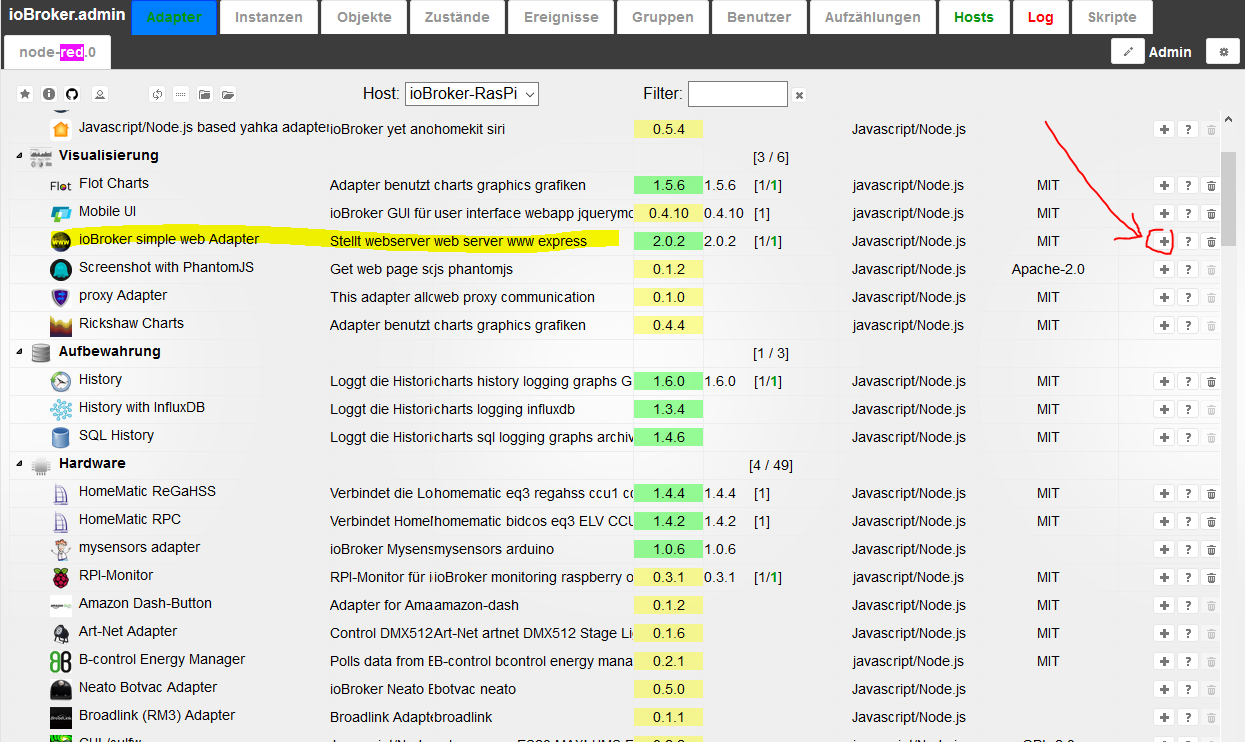Click the info toolbar icon
The width and height of the screenshot is (1246, 742).
[49, 94]
